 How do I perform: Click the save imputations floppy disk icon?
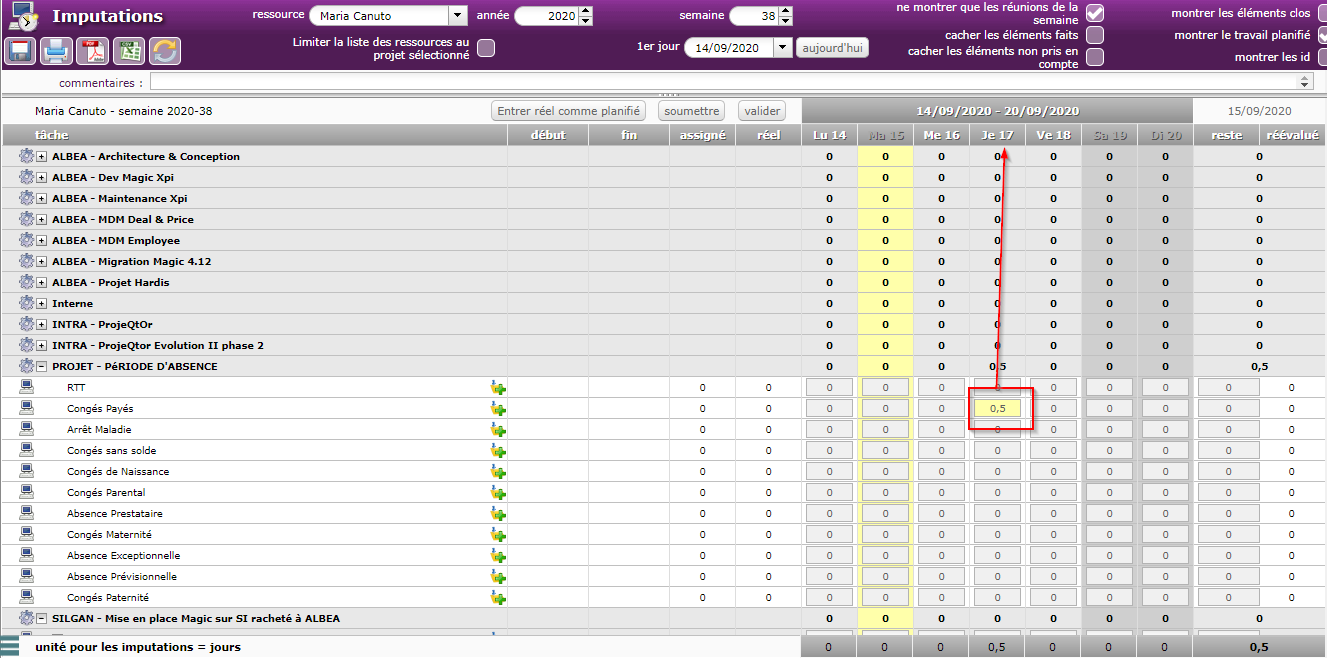[x=21, y=50]
